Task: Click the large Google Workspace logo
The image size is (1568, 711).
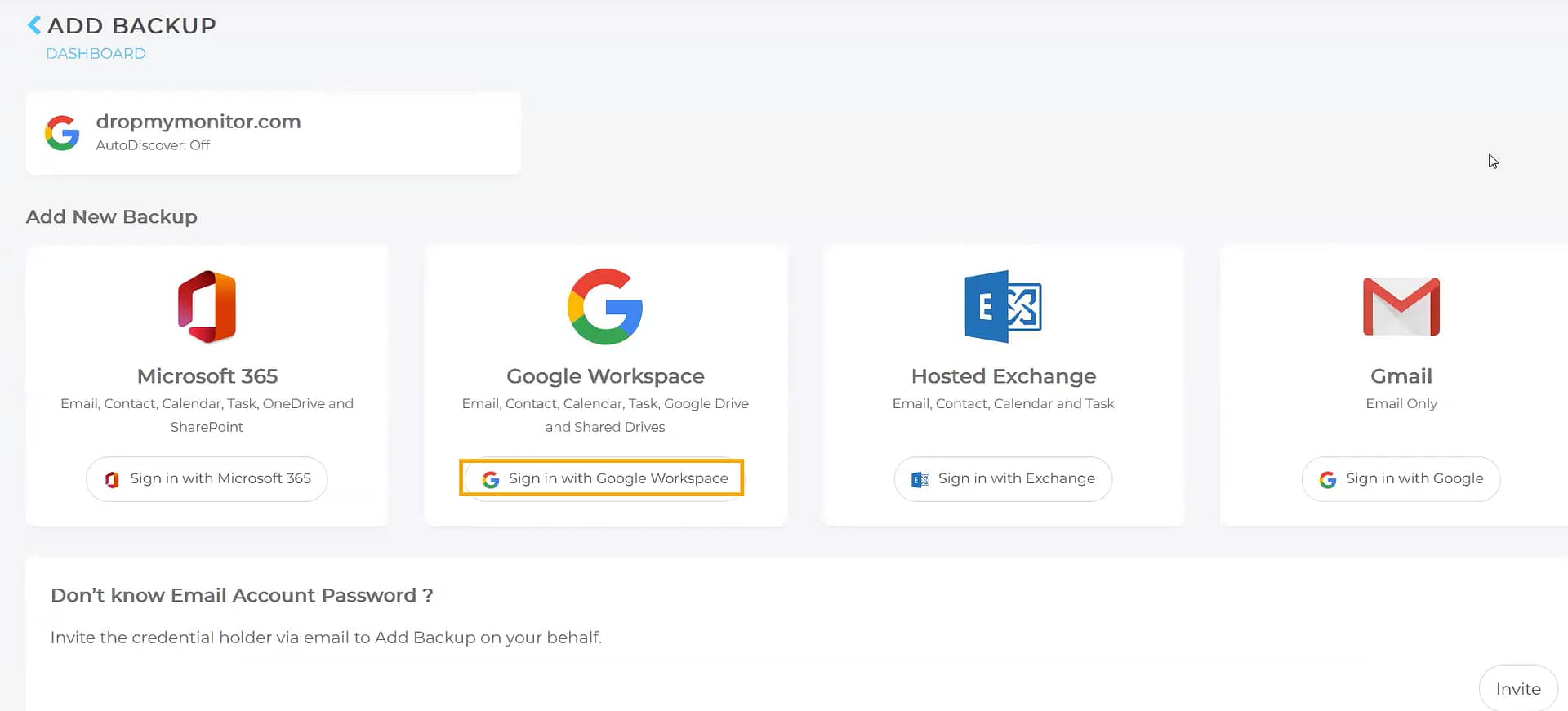Action: pos(605,306)
